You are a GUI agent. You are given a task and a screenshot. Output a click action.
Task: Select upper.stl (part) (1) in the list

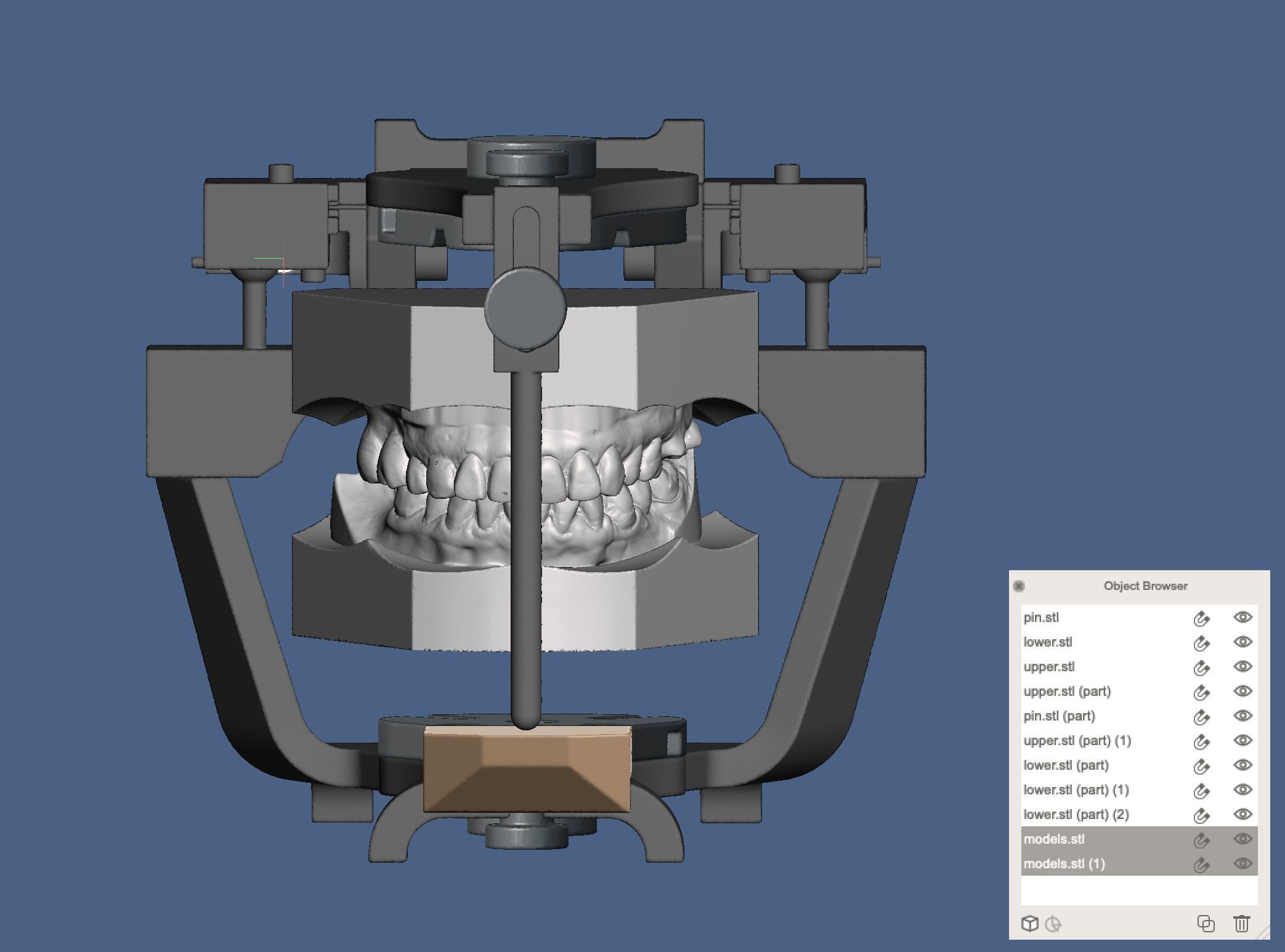[1077, 740]
